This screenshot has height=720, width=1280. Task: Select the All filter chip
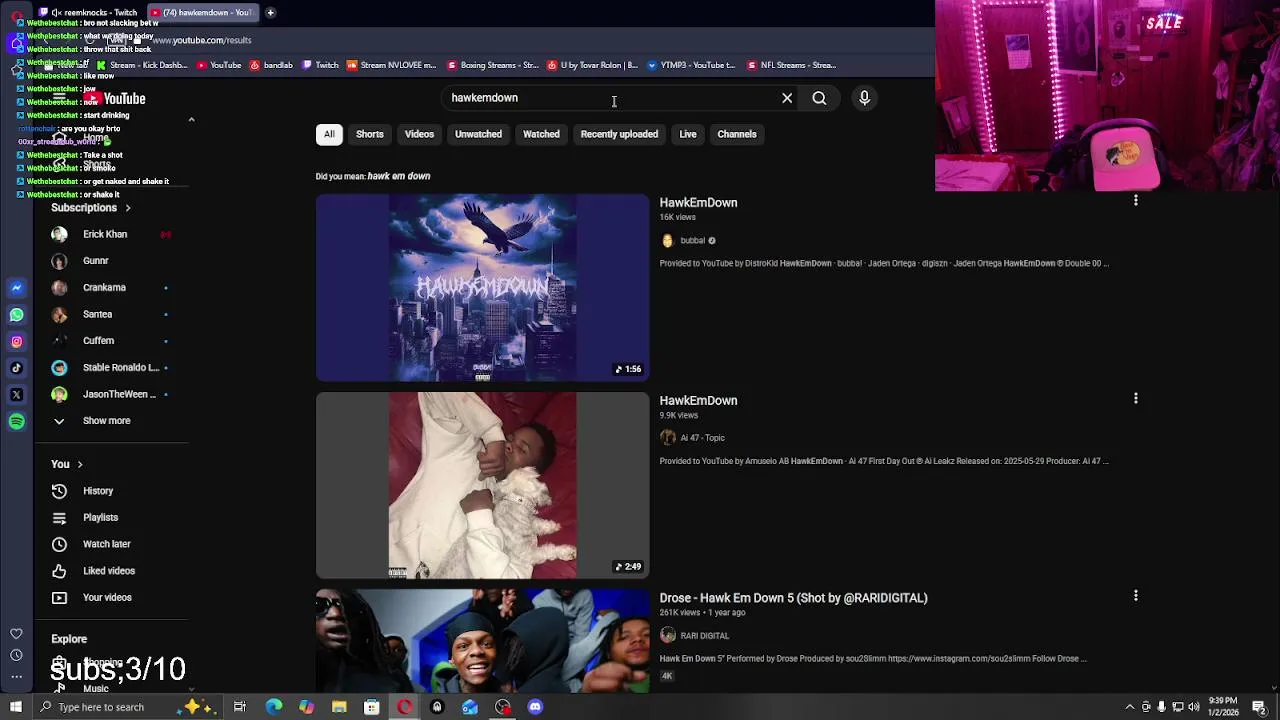[329, 134]
